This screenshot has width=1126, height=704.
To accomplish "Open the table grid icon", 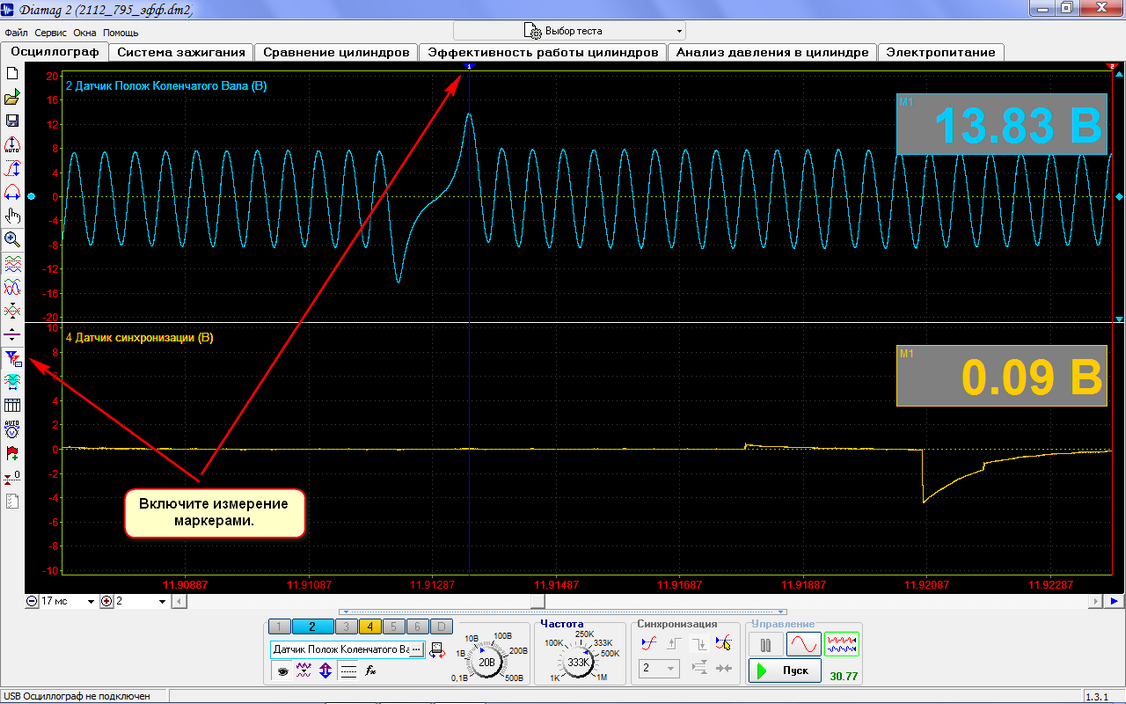I will [x=12, y=406].
